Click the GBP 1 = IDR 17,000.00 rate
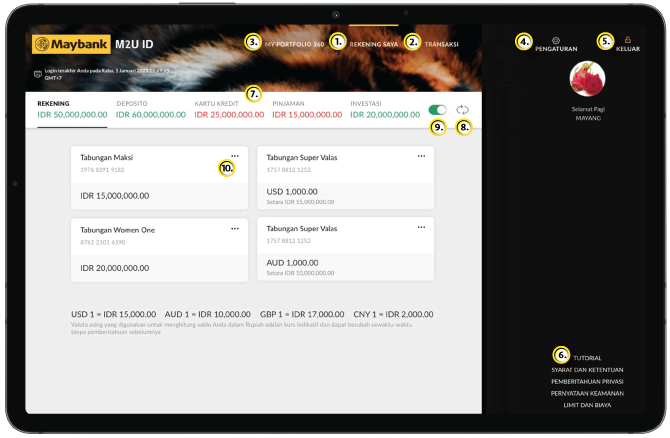670x438 pixels. (302, 314)
